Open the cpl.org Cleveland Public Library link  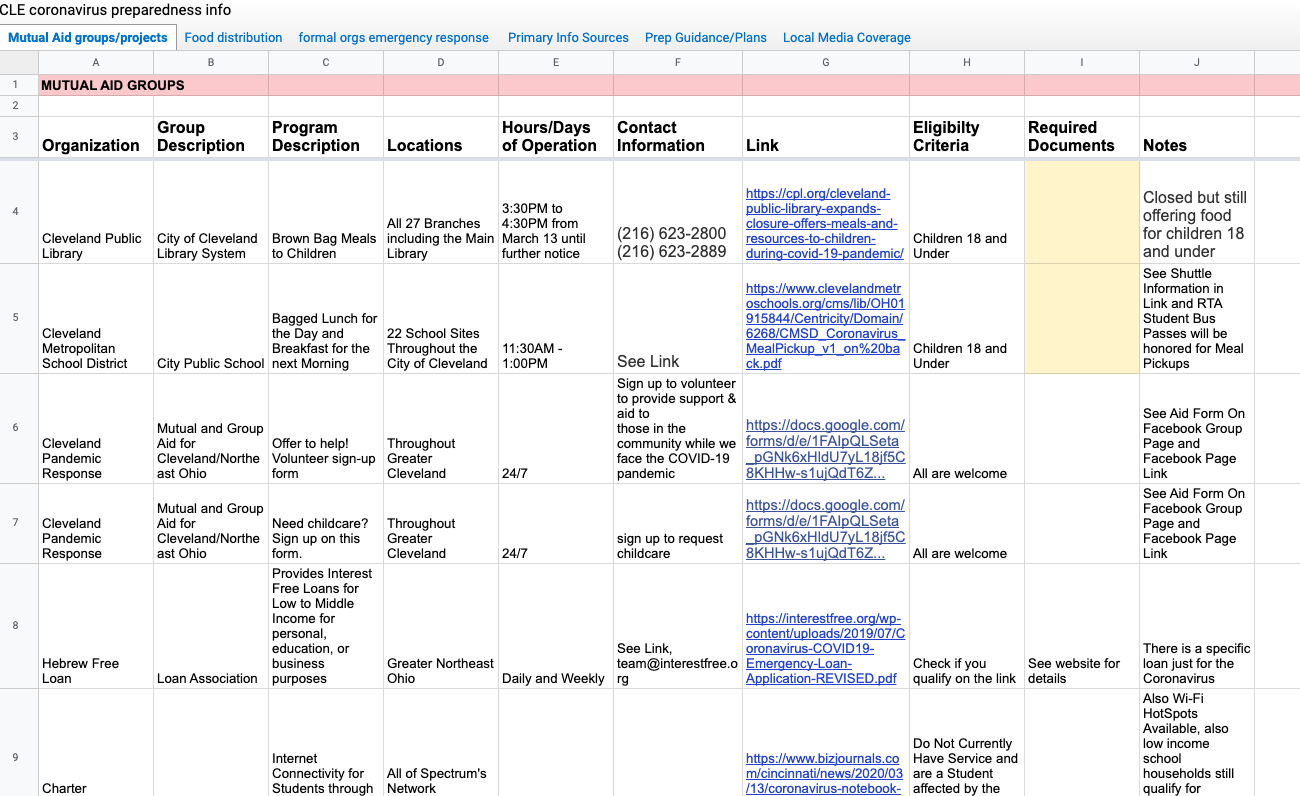(x=825, y=223)
